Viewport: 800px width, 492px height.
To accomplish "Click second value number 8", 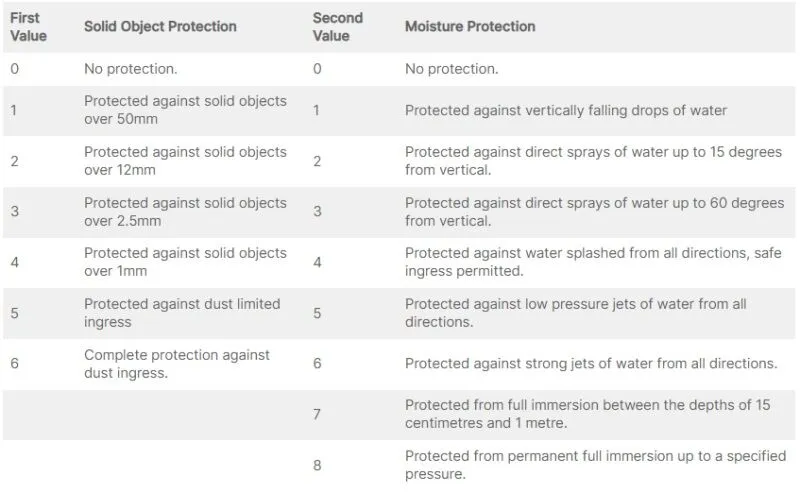I will (317, 465).
